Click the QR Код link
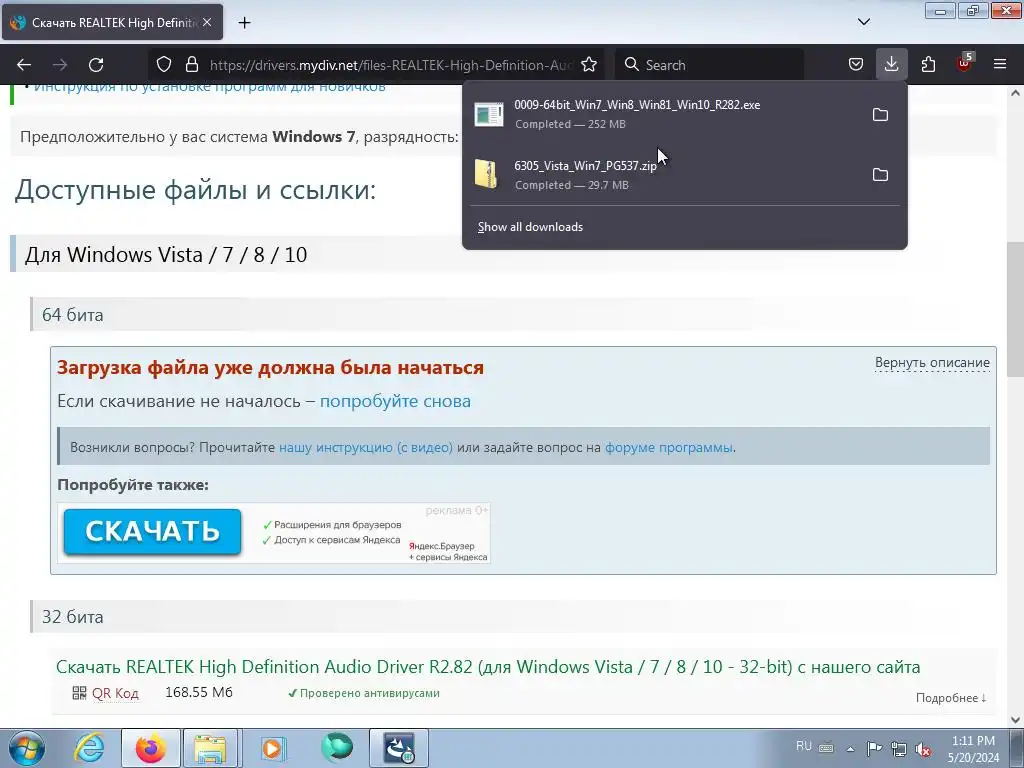Screen dimensions: 1024x768 click(115, 693)
